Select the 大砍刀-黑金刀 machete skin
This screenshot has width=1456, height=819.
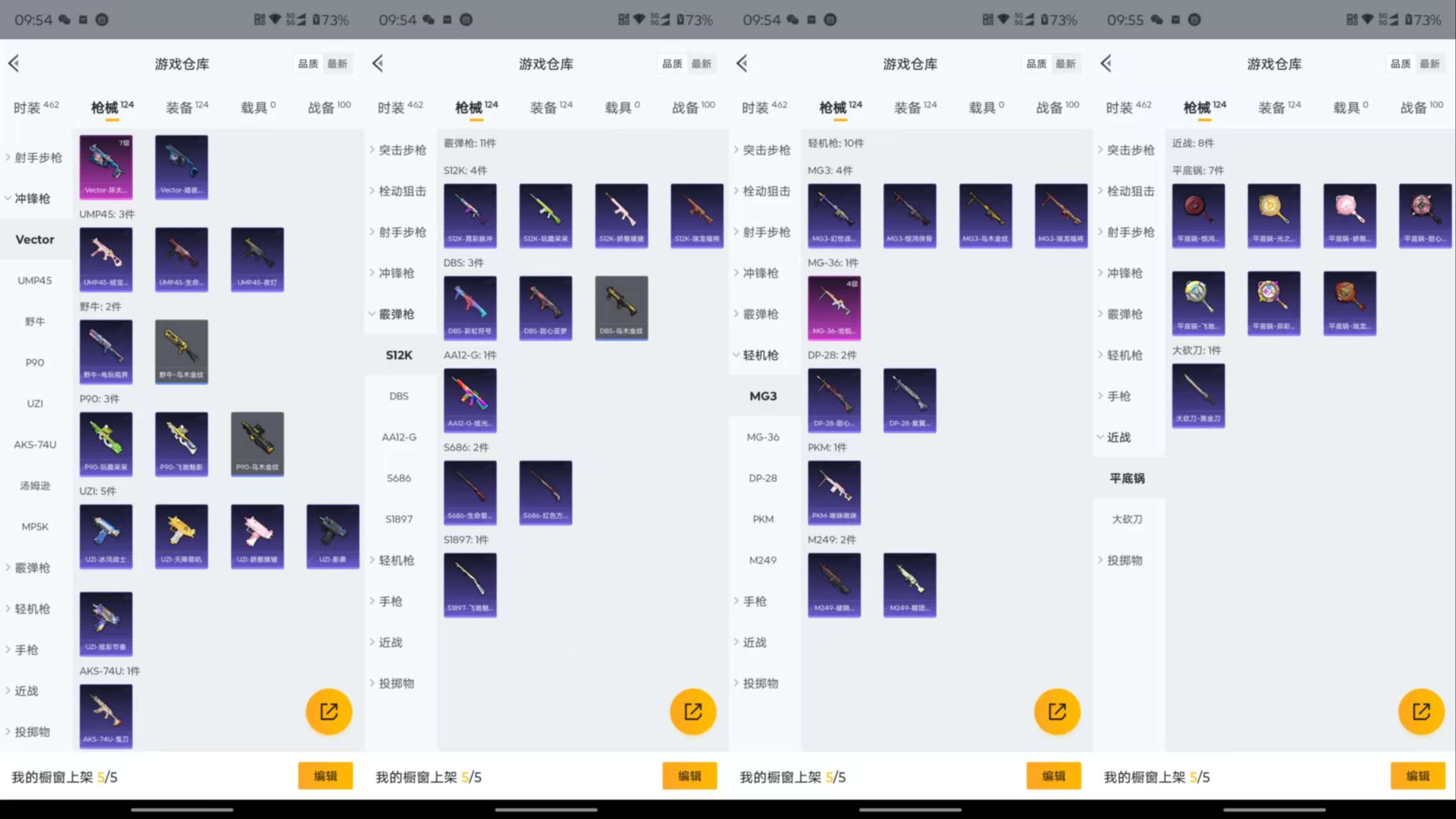click(1198, 395)
